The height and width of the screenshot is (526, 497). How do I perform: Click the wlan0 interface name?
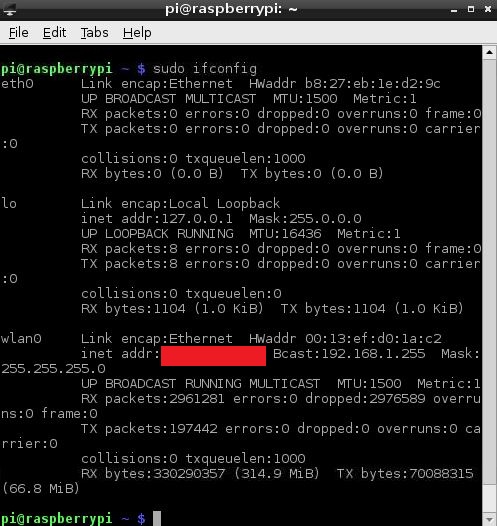click(21, 338)
